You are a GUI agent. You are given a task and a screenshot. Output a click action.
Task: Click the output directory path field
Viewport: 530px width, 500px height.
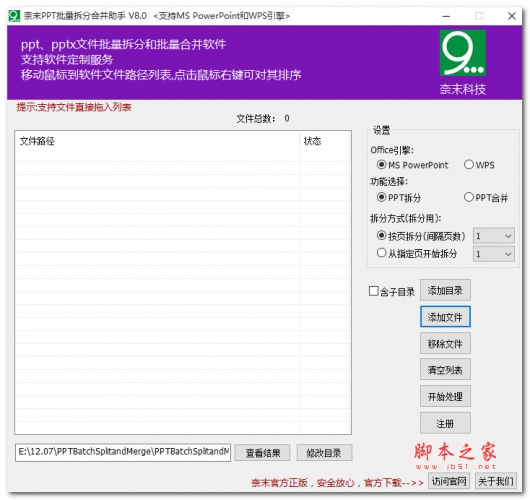(x=123, y=452)
